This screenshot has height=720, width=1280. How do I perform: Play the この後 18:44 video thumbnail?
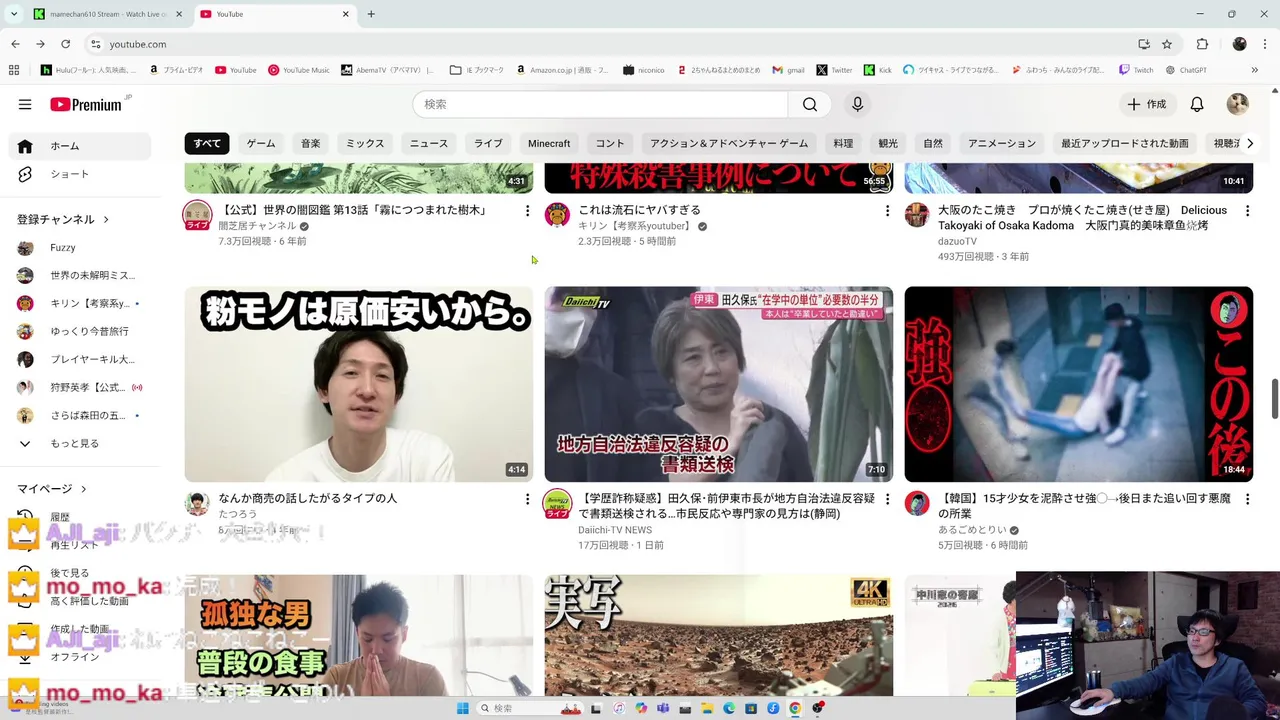pyautogui.click(x=1079, y=384)
